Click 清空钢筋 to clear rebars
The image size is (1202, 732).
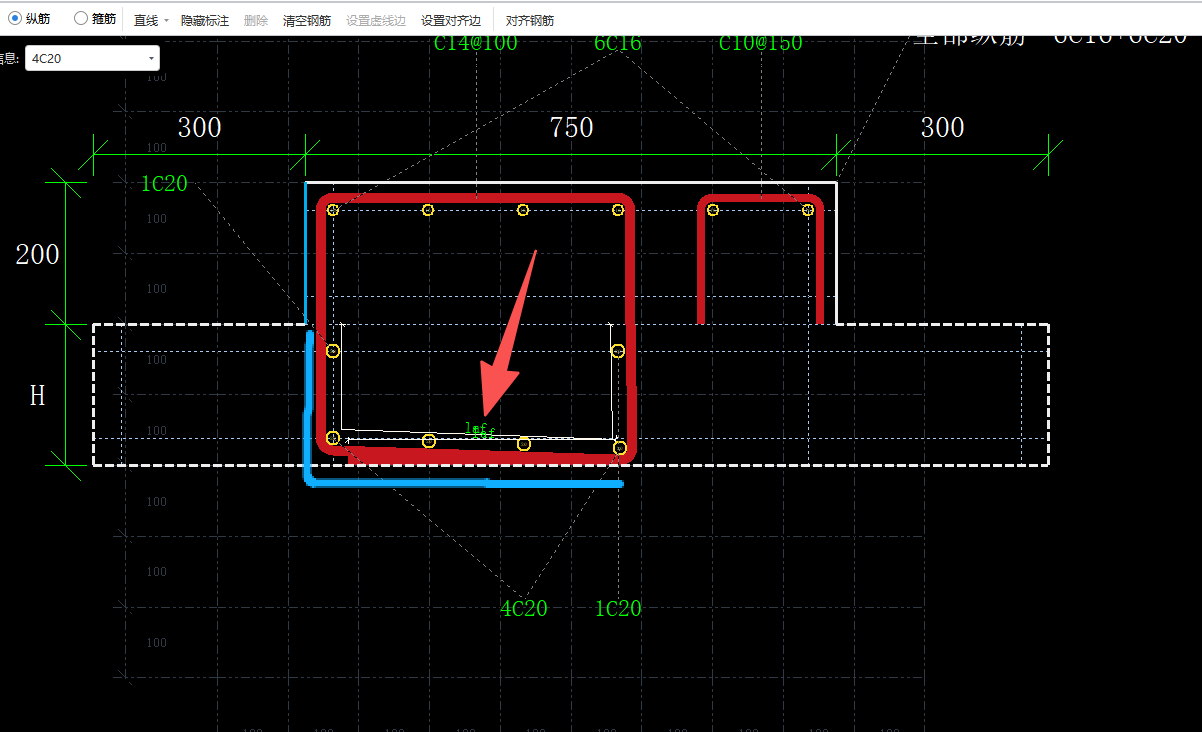pyautogui.click(x=307, y=20)
